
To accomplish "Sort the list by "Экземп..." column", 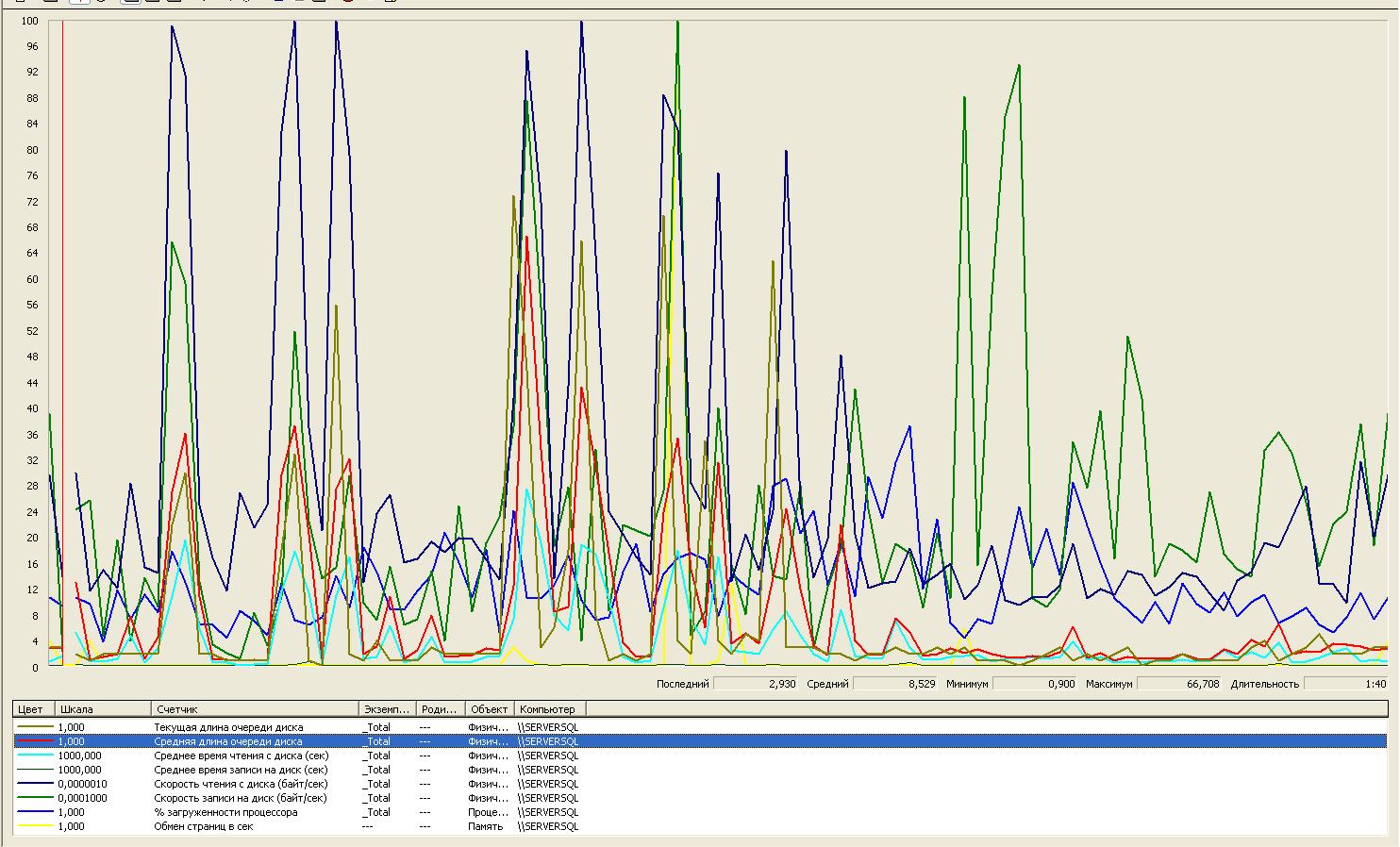I will (x=387, y=708).
